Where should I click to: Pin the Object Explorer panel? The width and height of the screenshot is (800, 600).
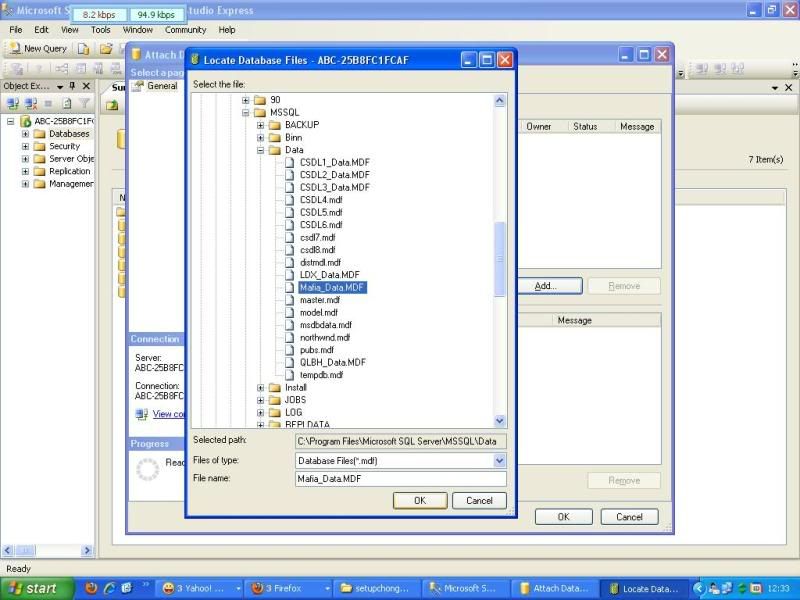coord(72,86)
